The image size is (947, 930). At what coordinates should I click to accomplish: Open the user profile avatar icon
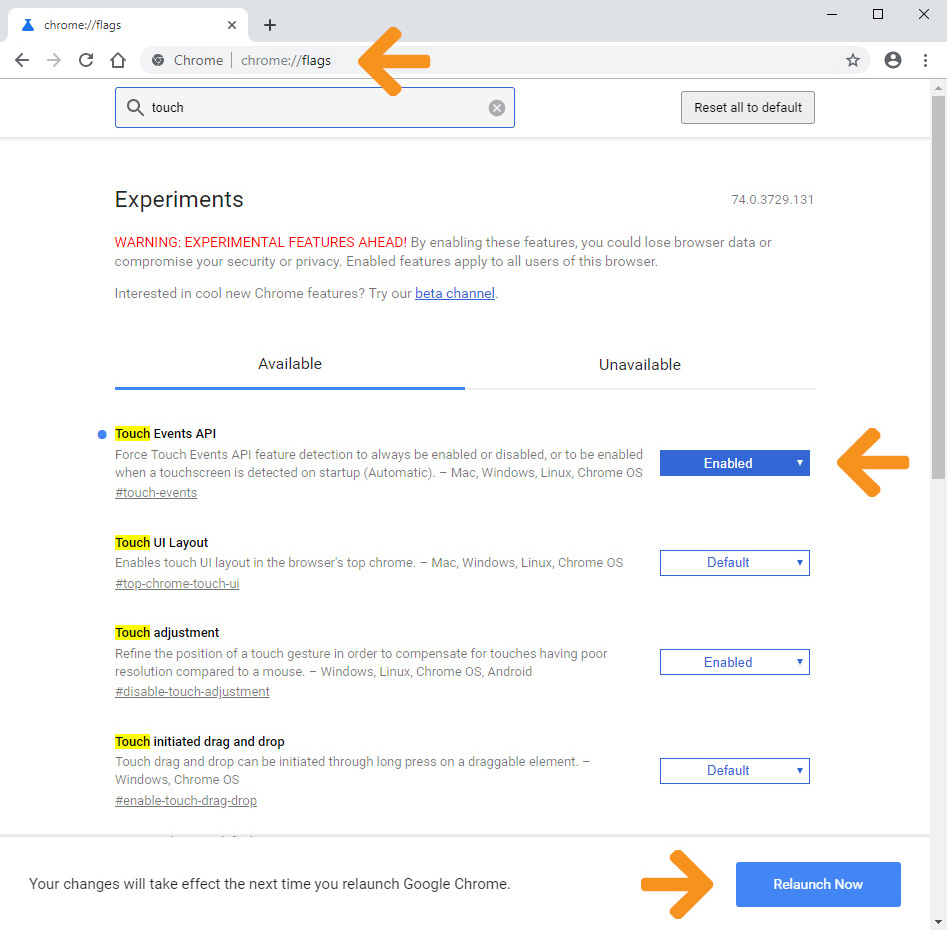point(893,60)
